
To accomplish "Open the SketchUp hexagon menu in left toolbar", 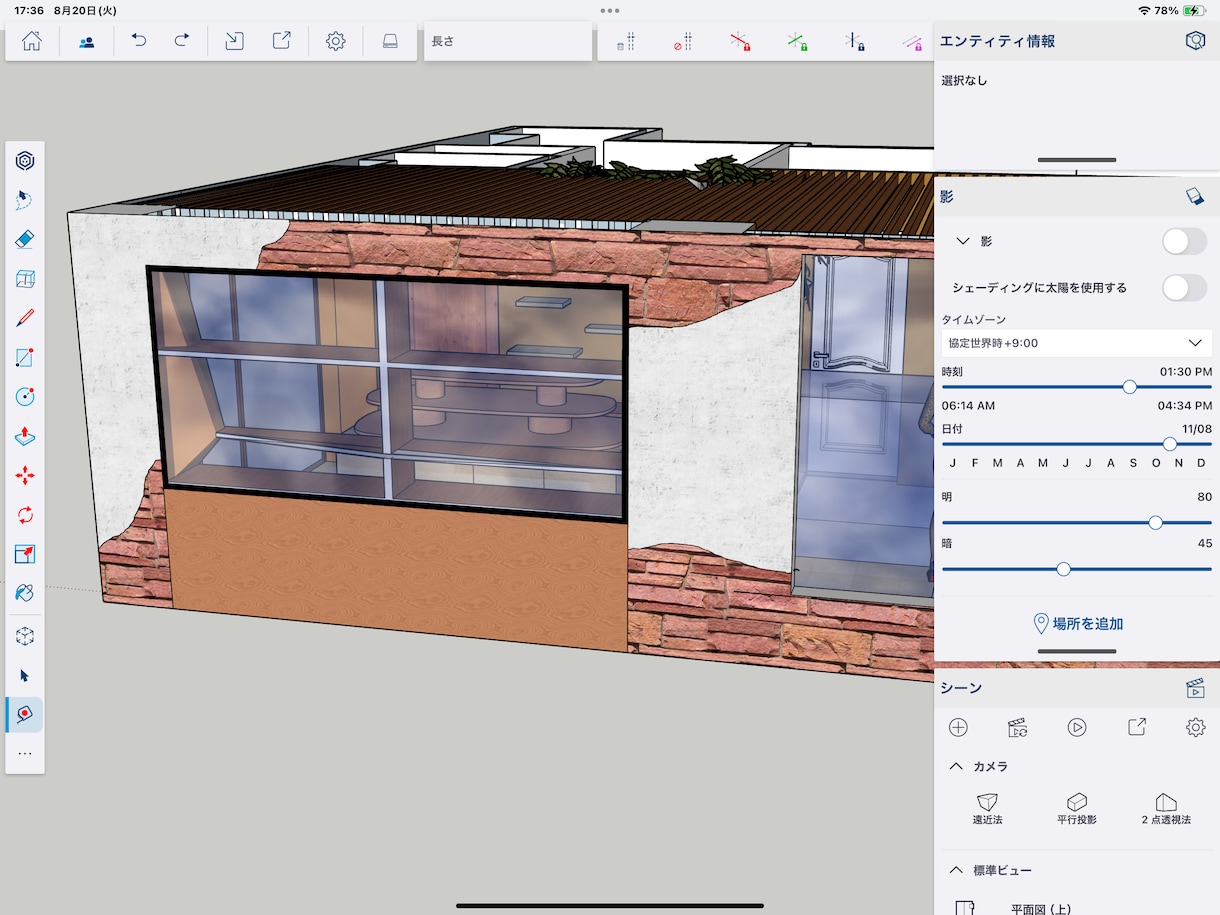I will pyautogui.click(x=25, y=161).
